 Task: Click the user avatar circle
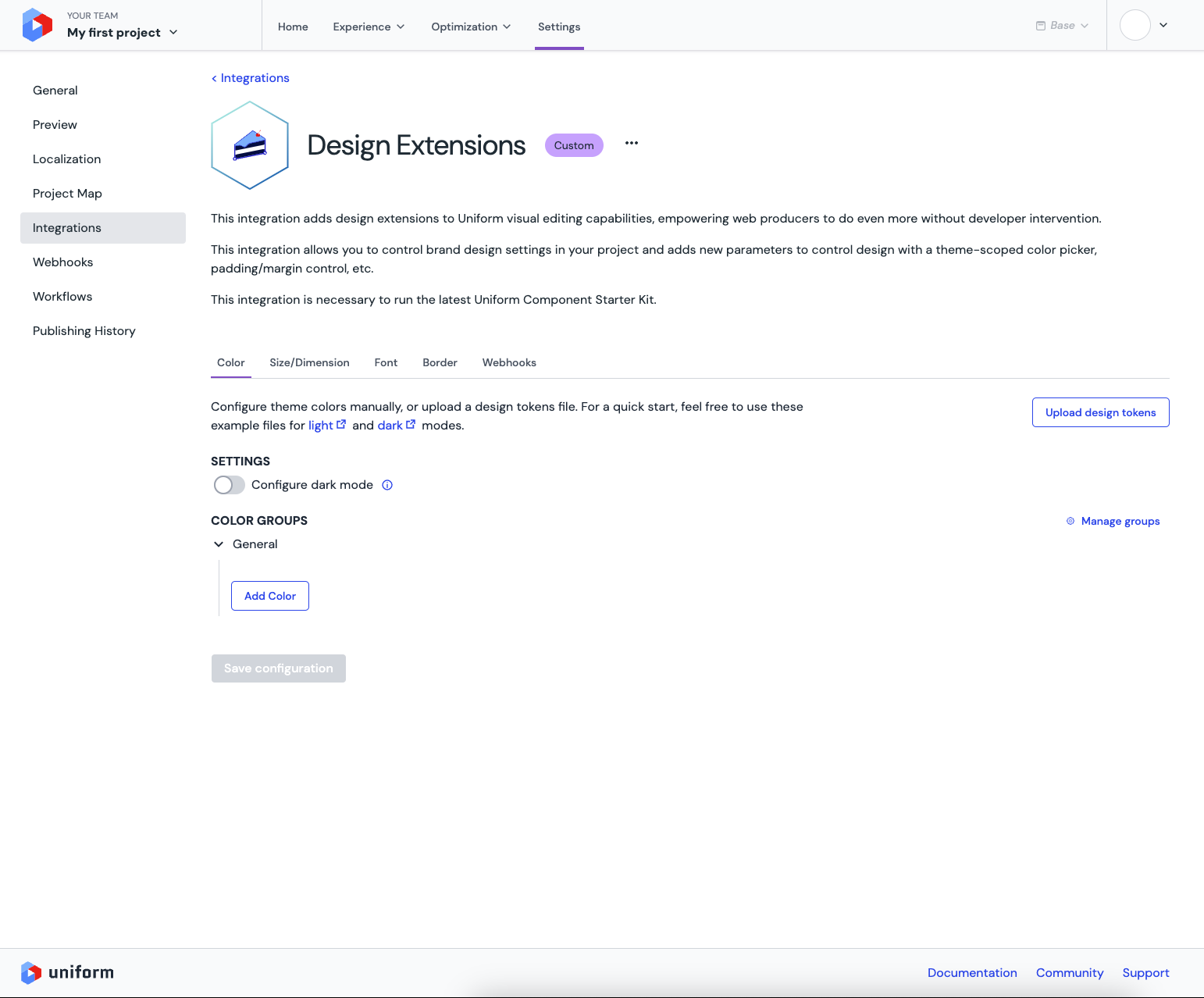[x=1135, y=25]
